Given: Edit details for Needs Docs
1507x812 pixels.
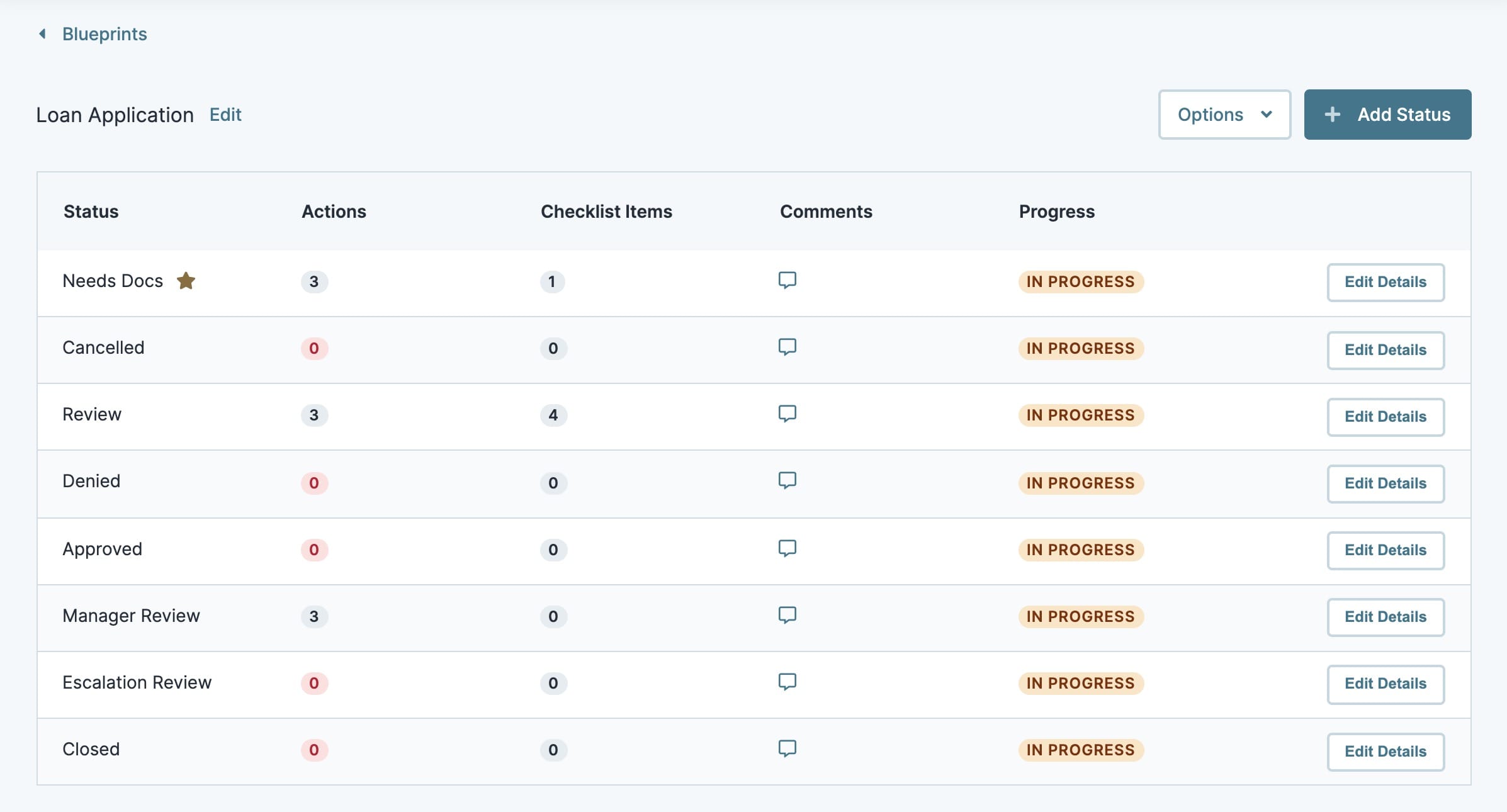Looking at the screenshot, I should [x=1386, y=282].
